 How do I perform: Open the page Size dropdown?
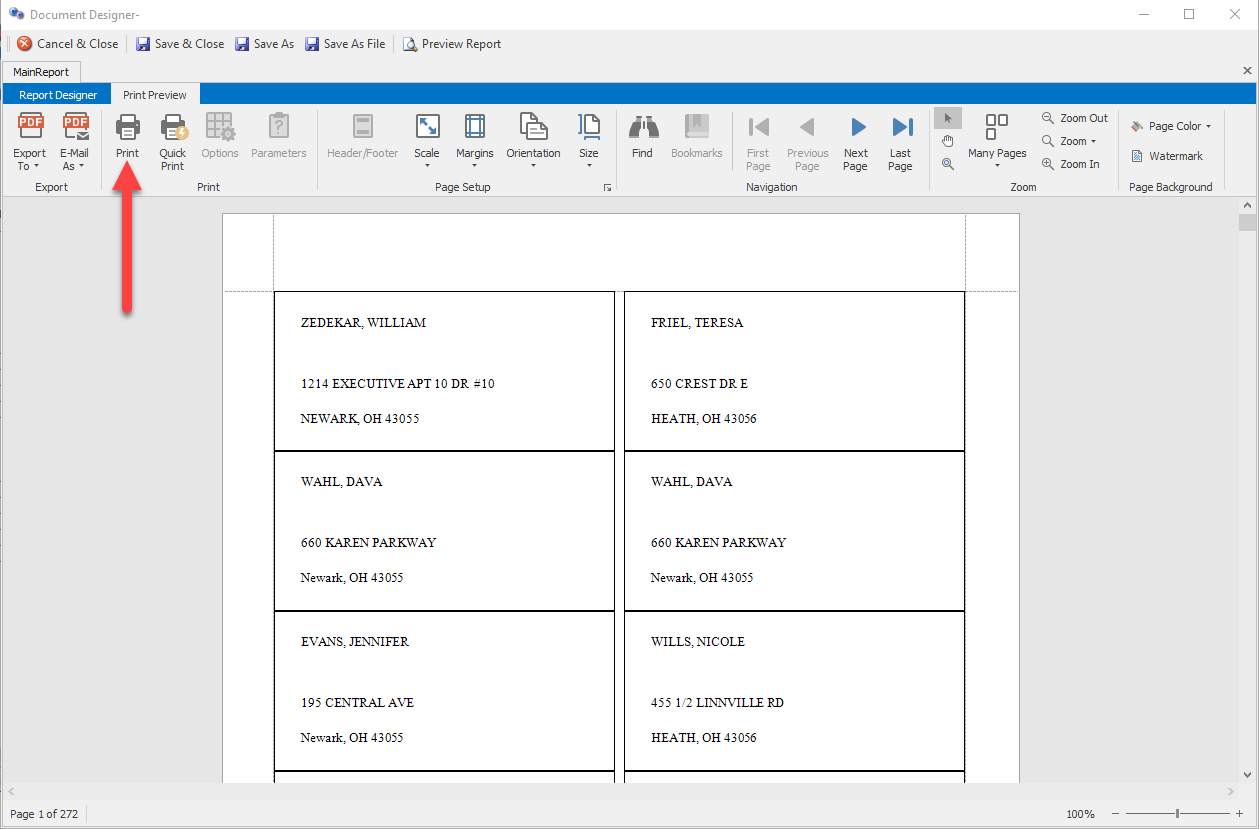589,141
